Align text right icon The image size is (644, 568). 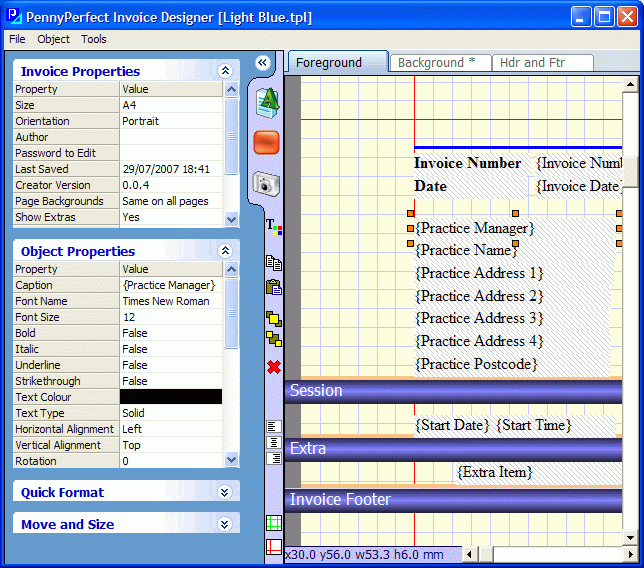pos(274,458)
